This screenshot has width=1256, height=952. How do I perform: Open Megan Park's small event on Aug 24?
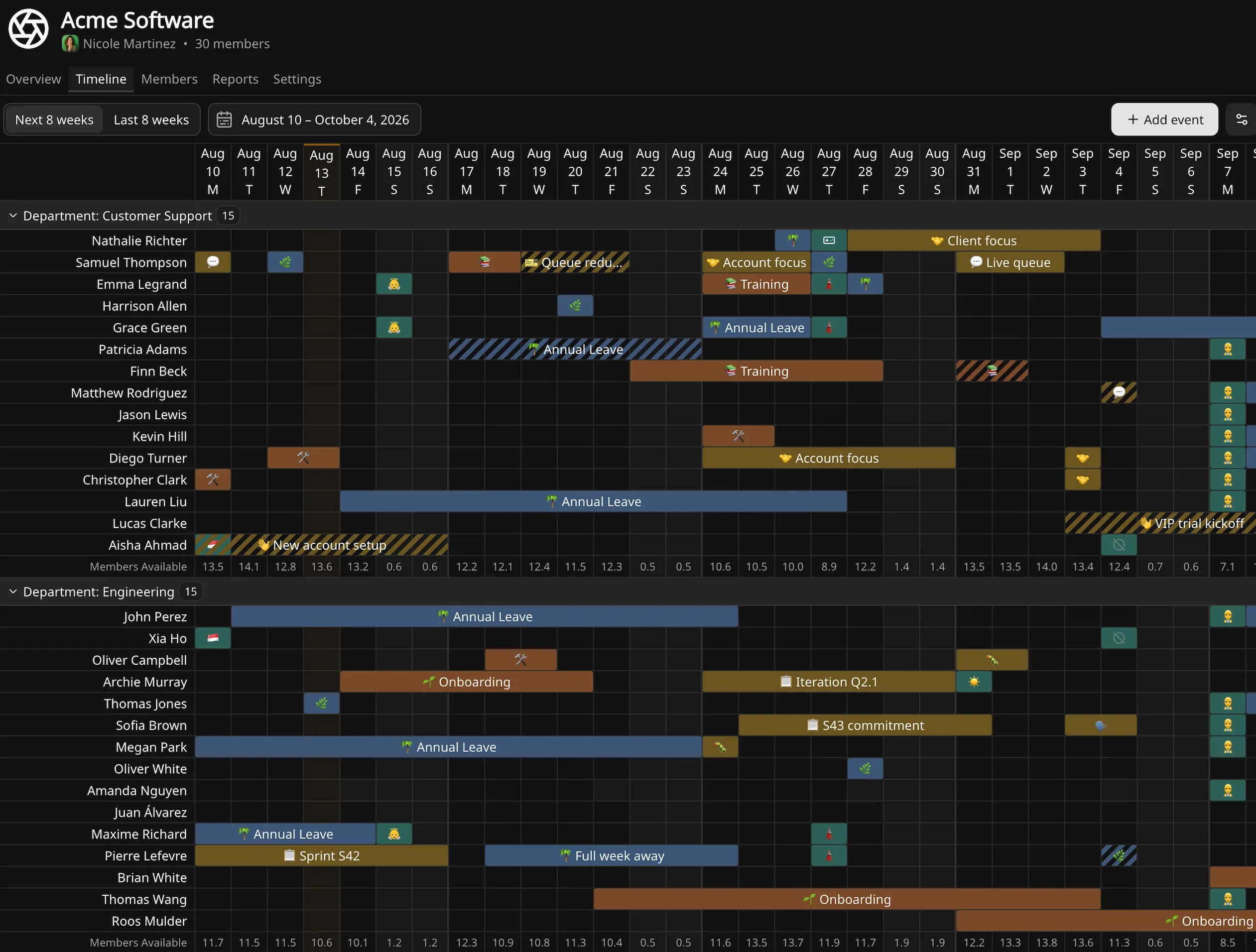[x=720, y=747]
